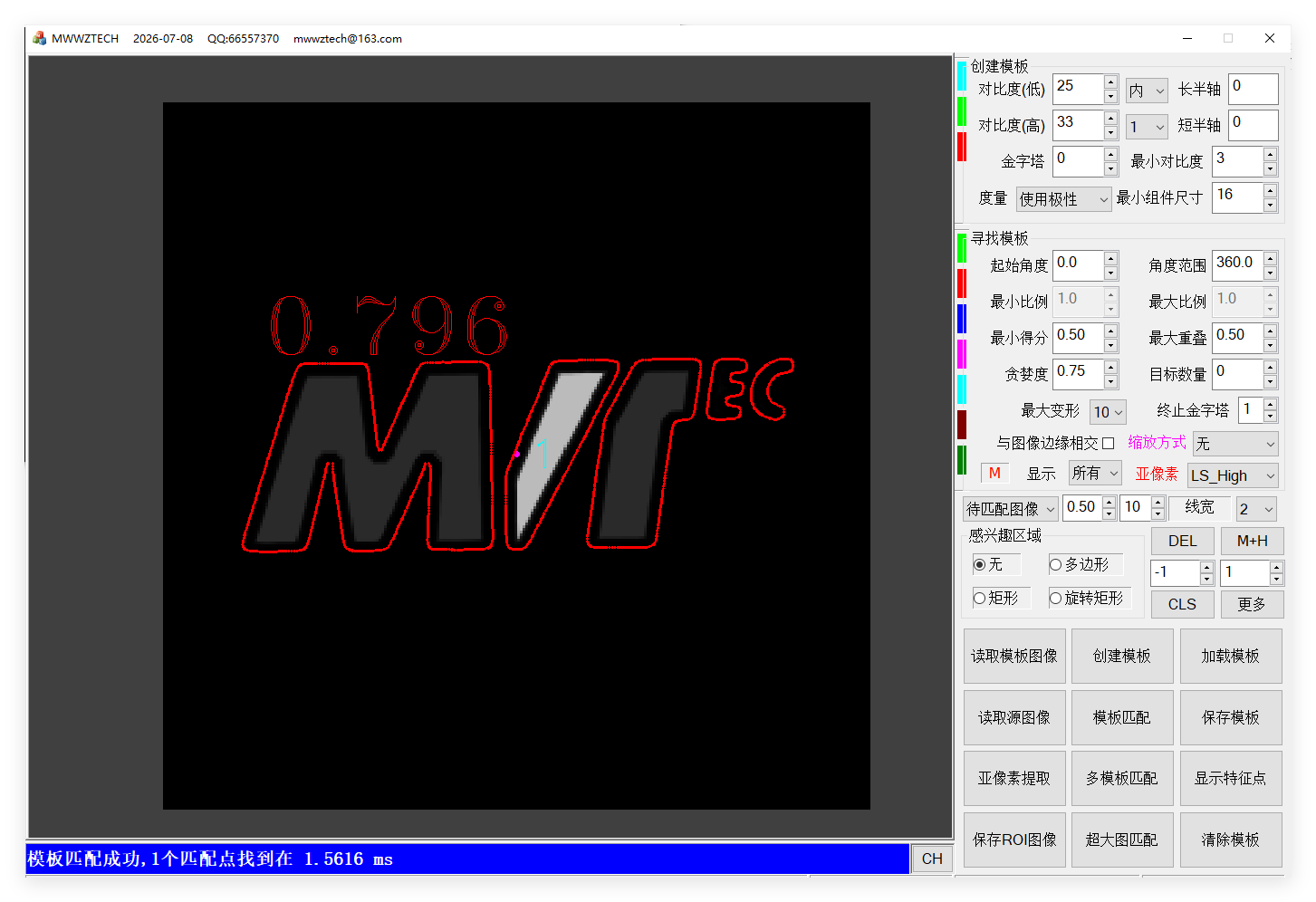Viewport: 1316px width, 902px height.
Task: Click 亚像素提取 button
Action: coord(1014,778)
